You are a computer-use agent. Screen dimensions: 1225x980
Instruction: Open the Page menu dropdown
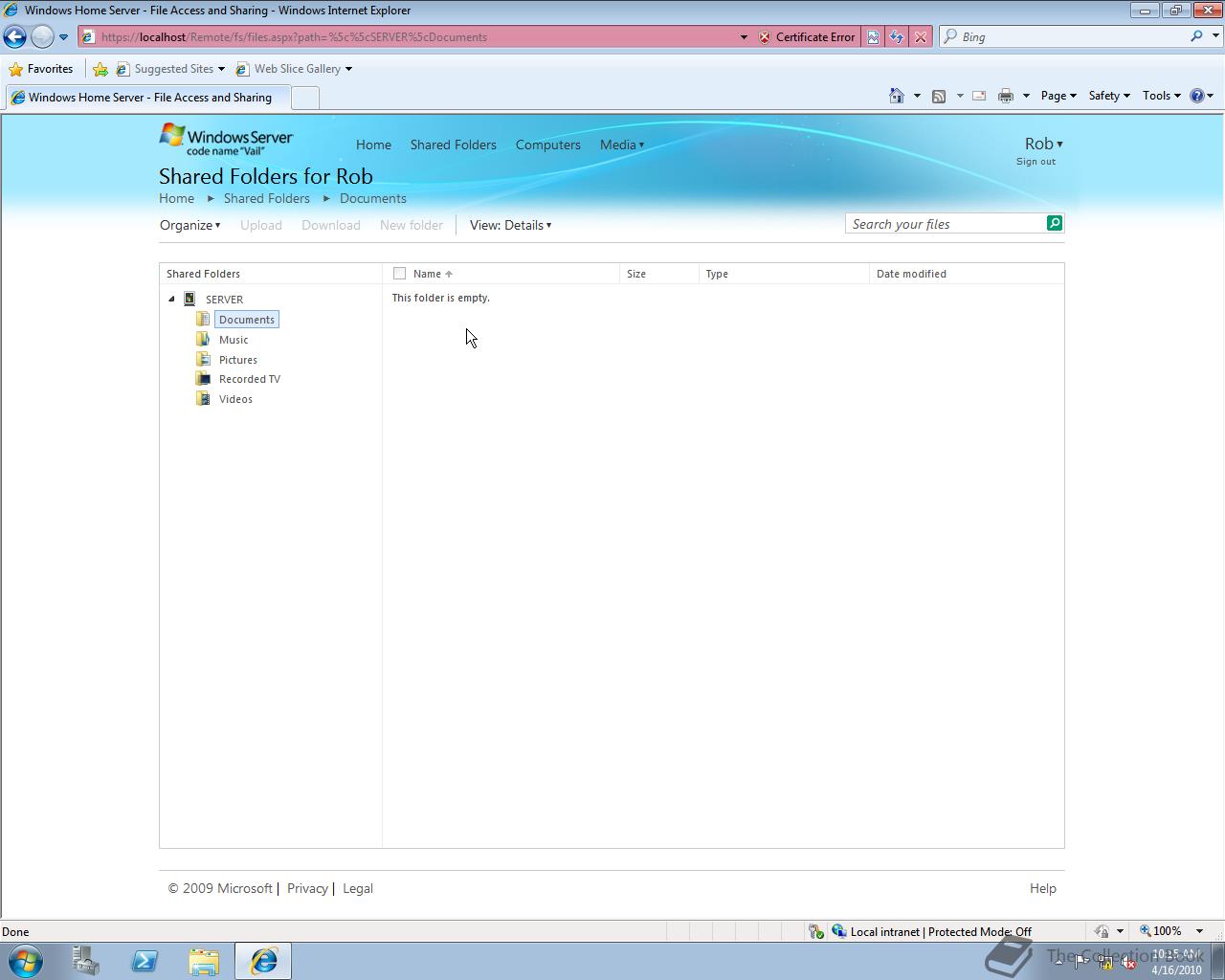pyautogui.click(x=1058, y=96)
